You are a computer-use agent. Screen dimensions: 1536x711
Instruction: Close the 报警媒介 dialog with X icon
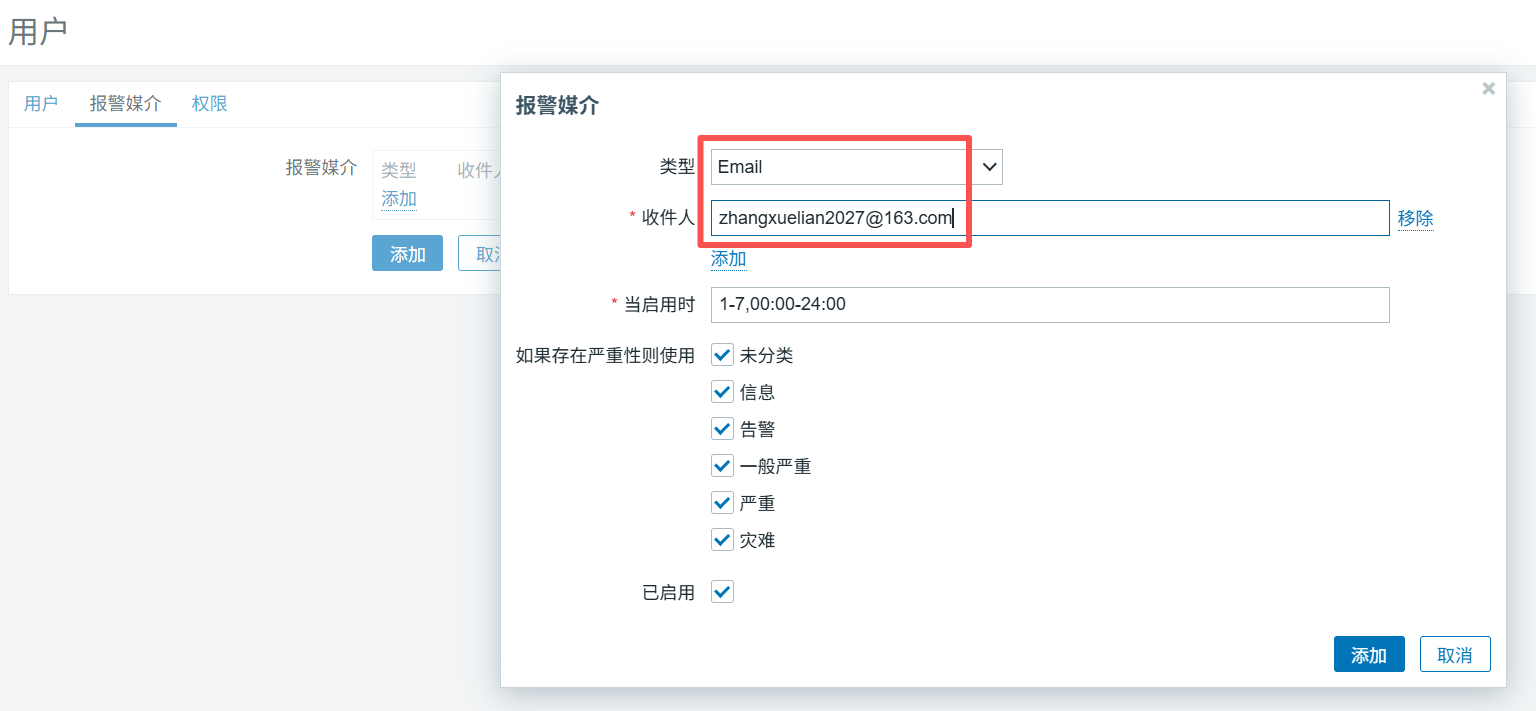click(1488, 88)
